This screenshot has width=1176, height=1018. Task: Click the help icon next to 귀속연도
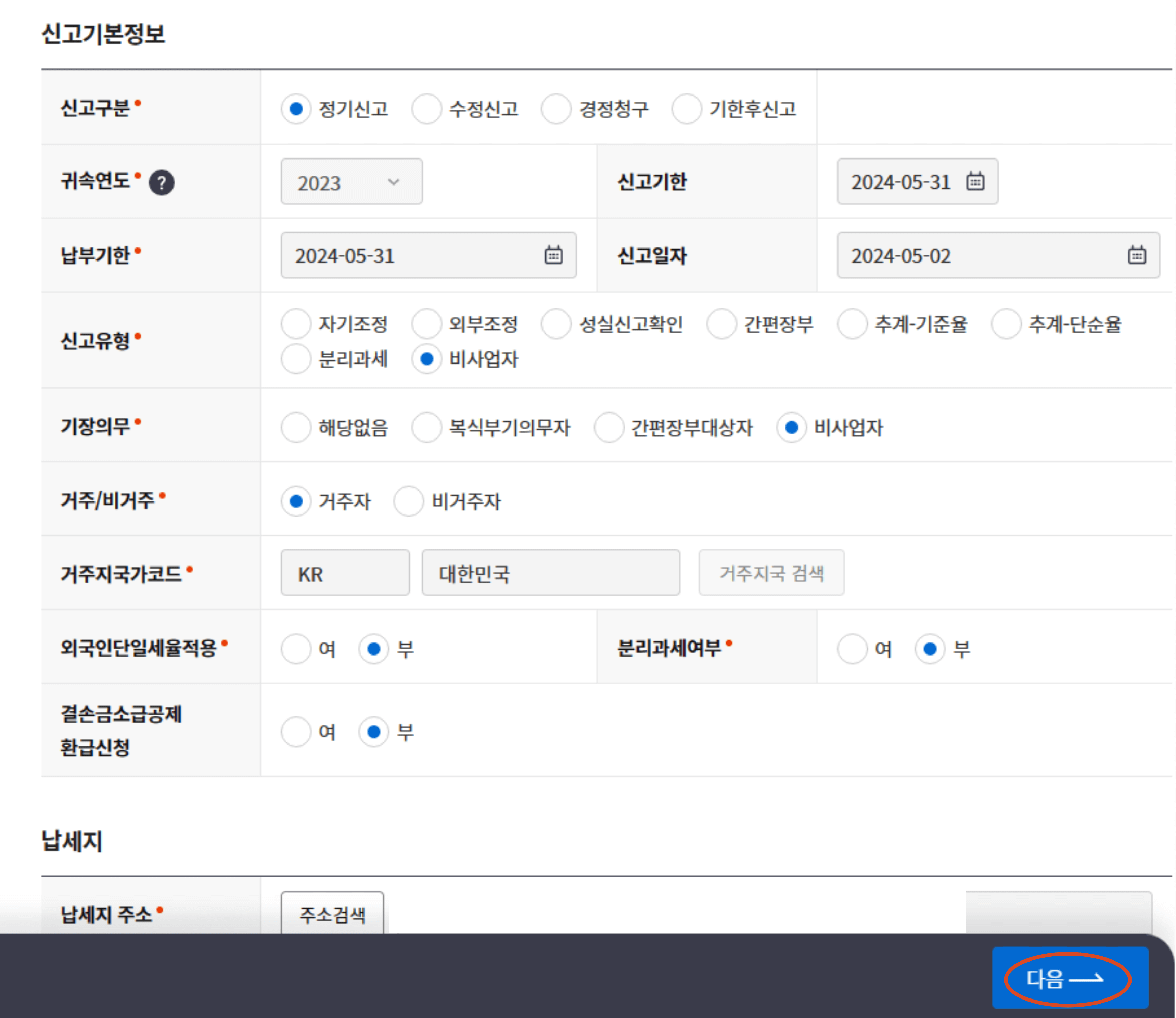coord(161,183)
